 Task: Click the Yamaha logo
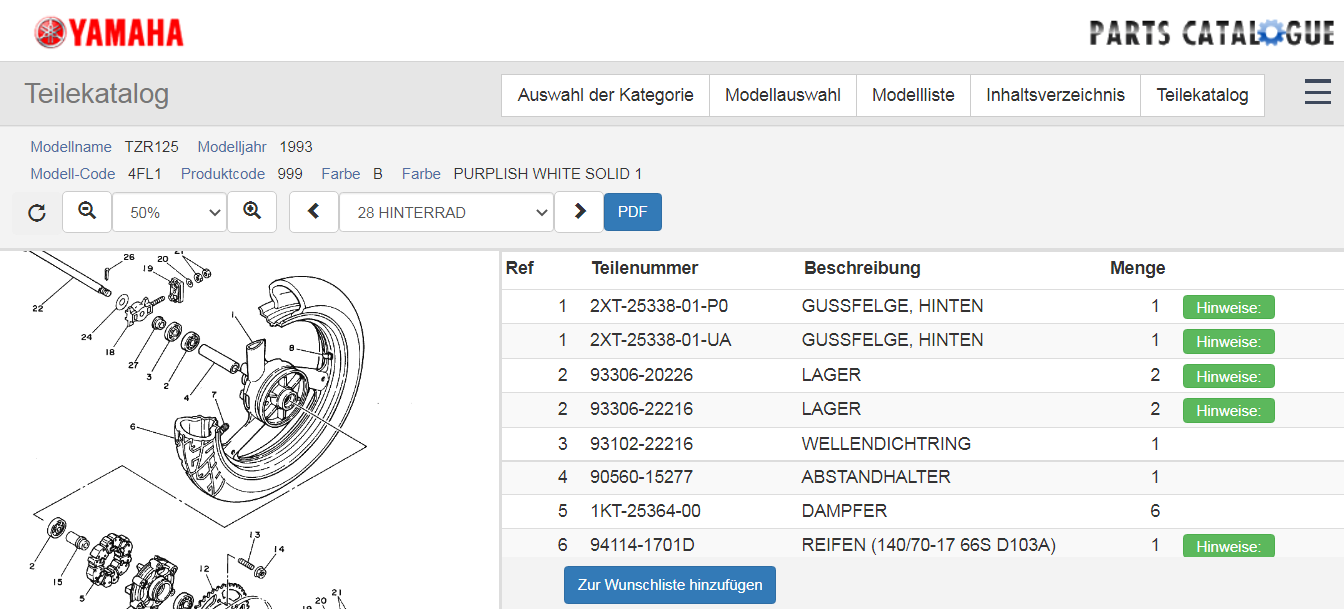109,32
